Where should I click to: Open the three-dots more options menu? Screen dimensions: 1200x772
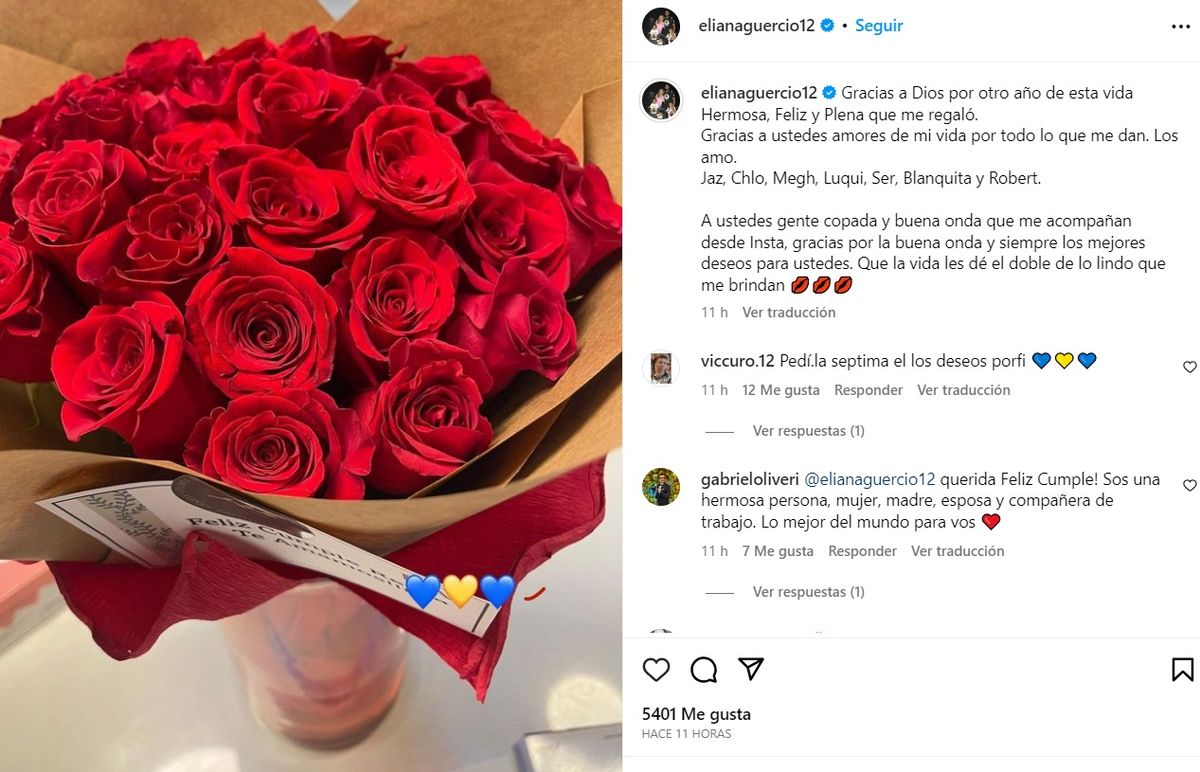(1181, 27)
